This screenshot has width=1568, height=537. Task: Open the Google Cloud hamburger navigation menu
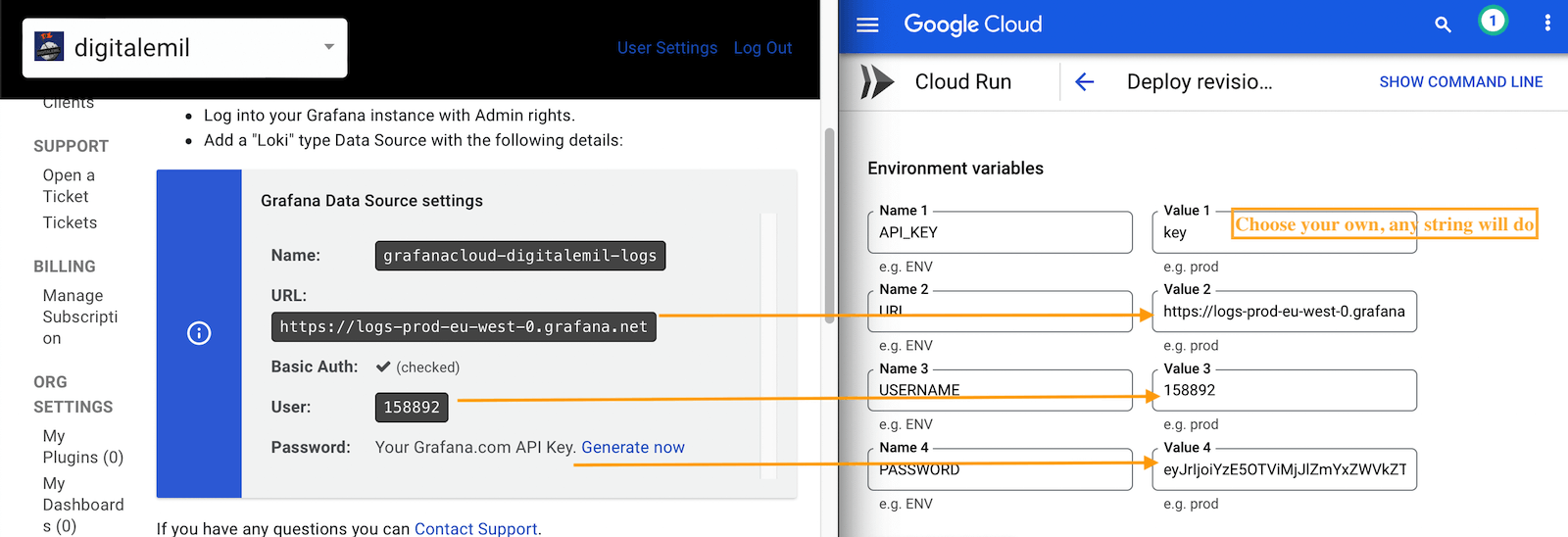(x=867, y=24)
